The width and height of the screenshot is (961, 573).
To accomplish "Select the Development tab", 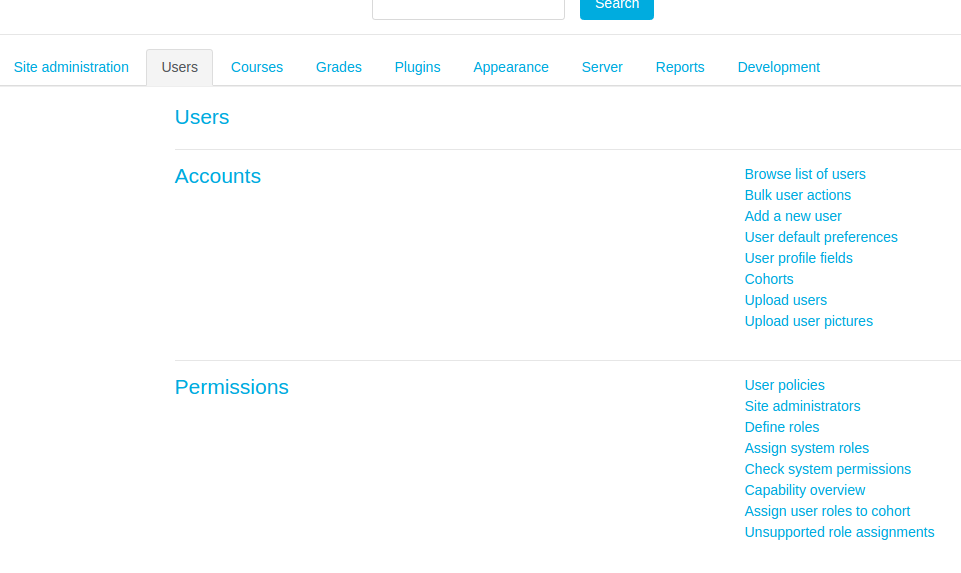I will (778, 67).
